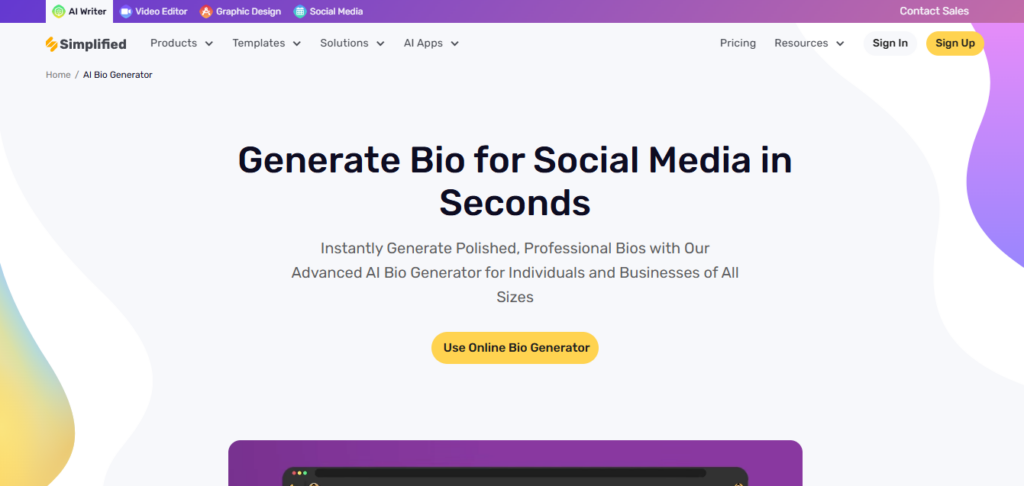The width and height of the screenshot is (1024, 486).
Task: Click the Social Media globe icon
Action: (x=300, y=12)
